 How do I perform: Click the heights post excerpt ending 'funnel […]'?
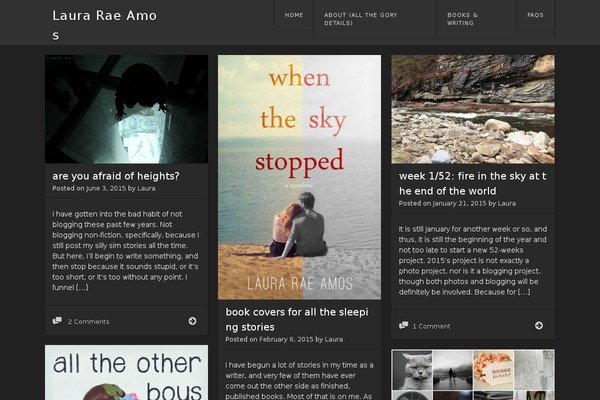click(126, 251)
